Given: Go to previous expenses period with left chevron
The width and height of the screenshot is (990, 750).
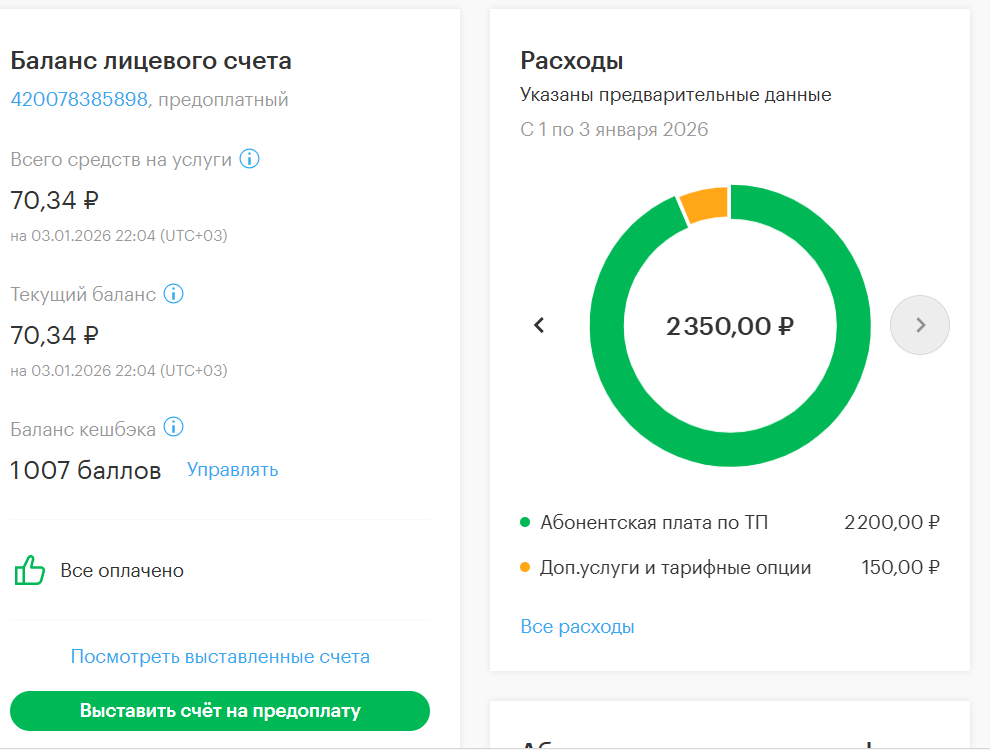Looking at the screenshot, I should click(x=539, y=325).
